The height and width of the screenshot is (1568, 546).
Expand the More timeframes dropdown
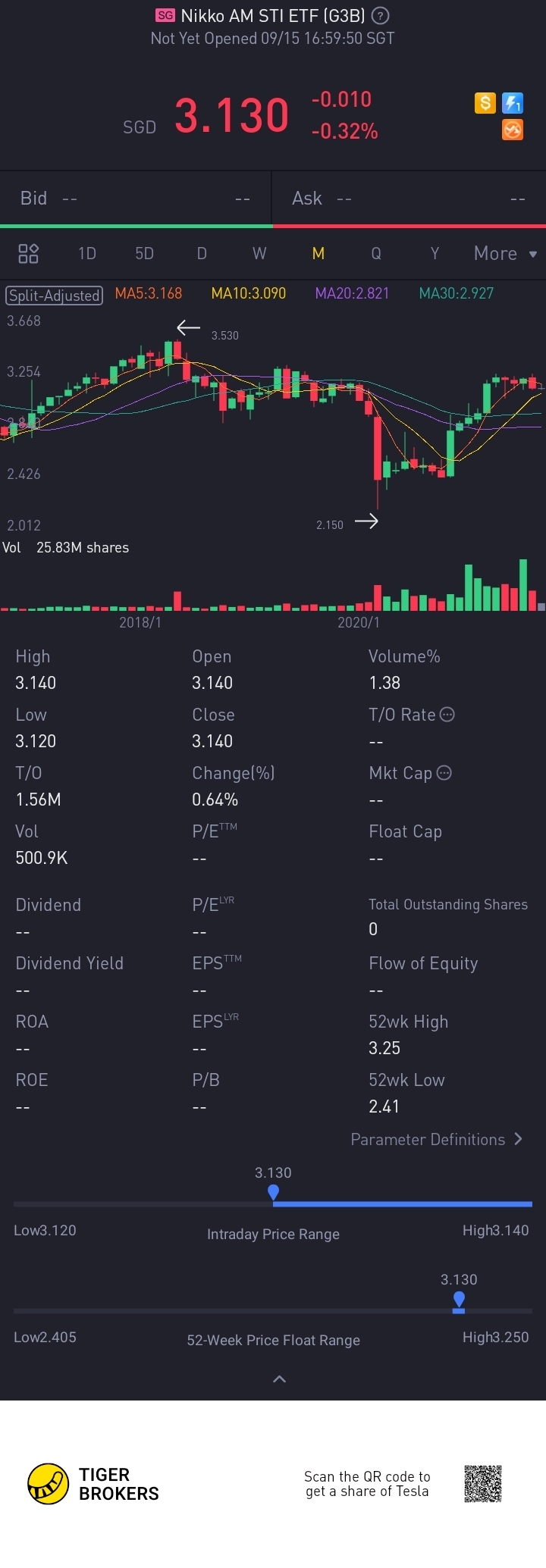(x=505, y=253)
